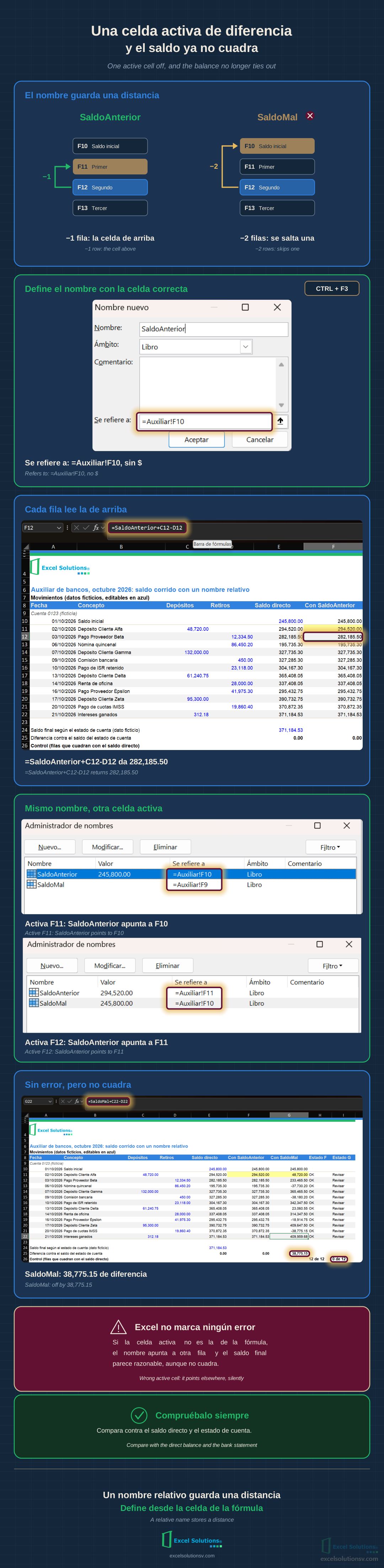
Task: Click the Cancelar button
Action: 260,440
